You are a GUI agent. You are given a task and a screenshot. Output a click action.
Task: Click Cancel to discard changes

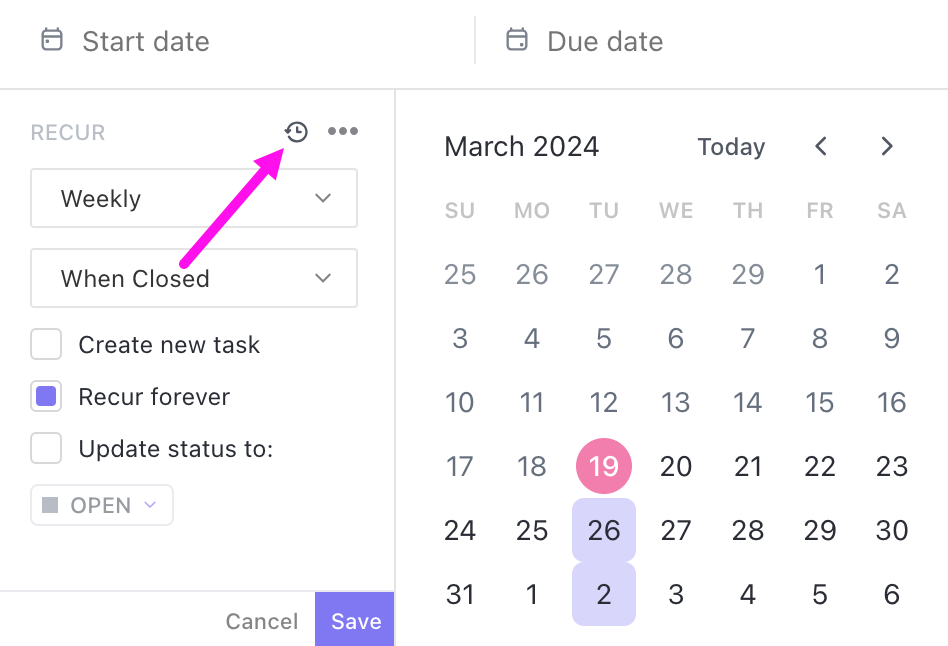pos(262,621)
